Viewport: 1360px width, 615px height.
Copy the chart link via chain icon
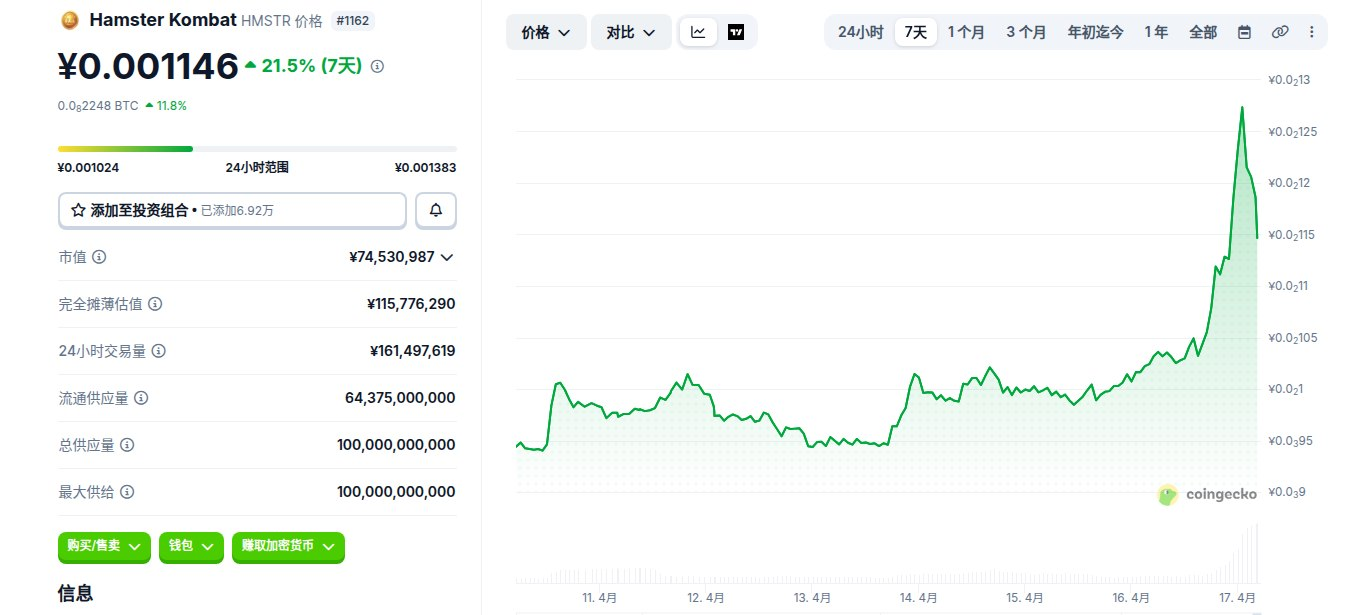(x=1279, y=32)
